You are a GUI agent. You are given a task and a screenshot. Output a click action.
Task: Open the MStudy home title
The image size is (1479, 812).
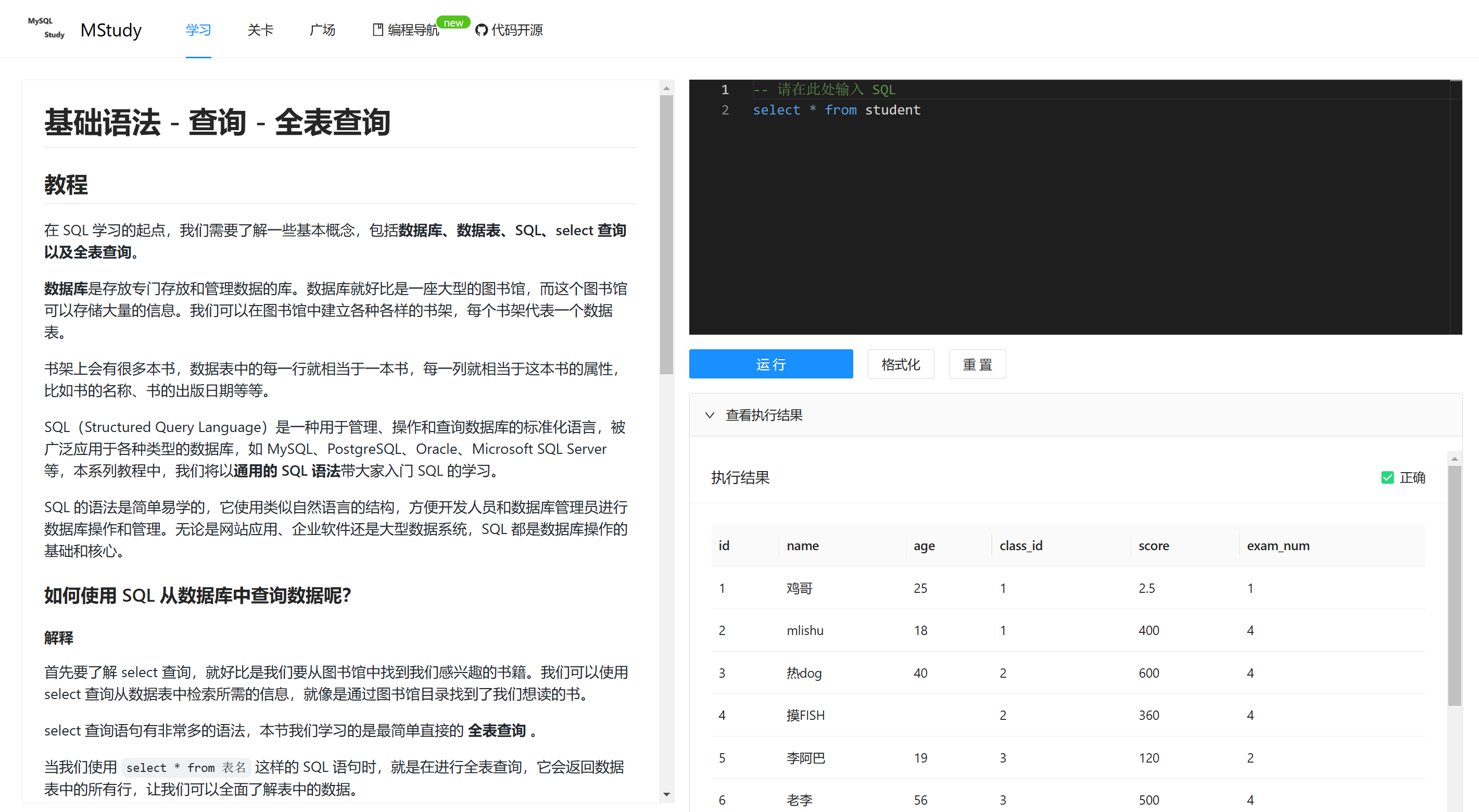[111, 29]
